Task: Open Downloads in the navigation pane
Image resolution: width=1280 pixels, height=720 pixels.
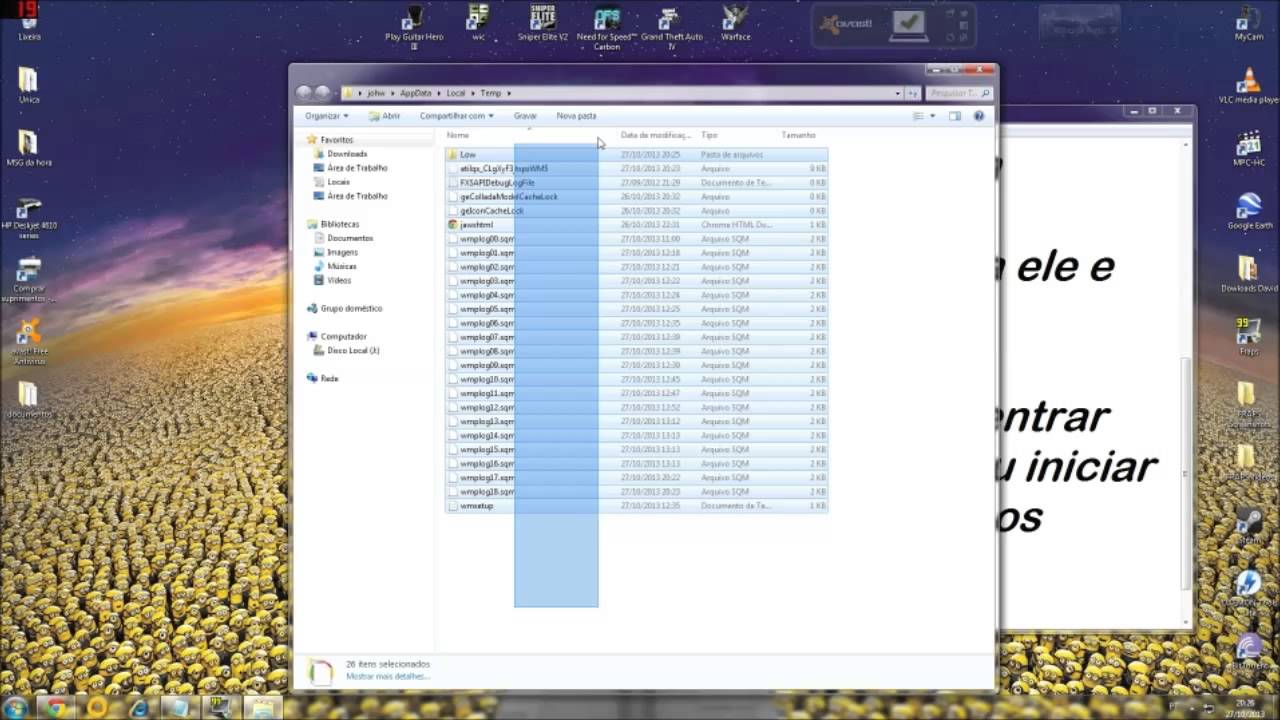Action: (x=347, y=154)
